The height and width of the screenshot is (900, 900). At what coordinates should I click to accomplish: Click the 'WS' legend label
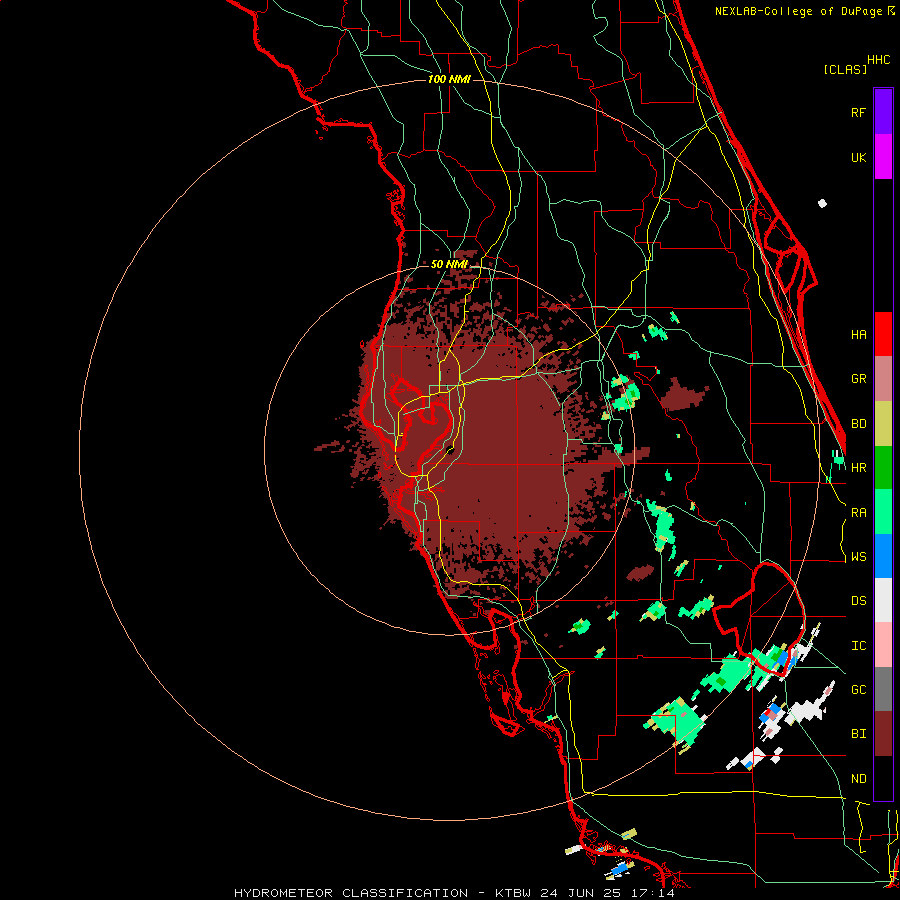(x=859, y=556)
